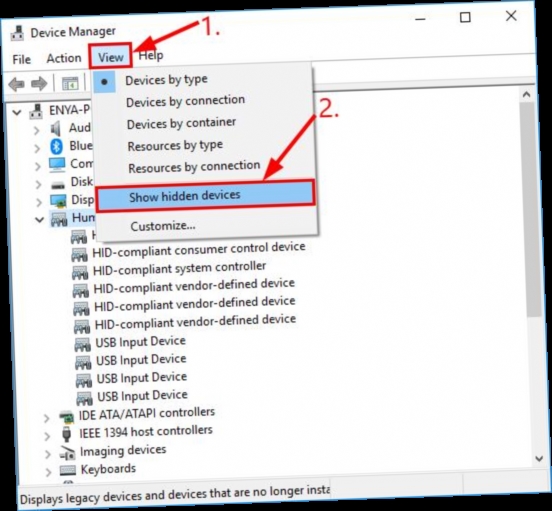Viewport: 552px width, 511px height.
Task: Close the Device Manager window
Action: click(x=511, y=15)
